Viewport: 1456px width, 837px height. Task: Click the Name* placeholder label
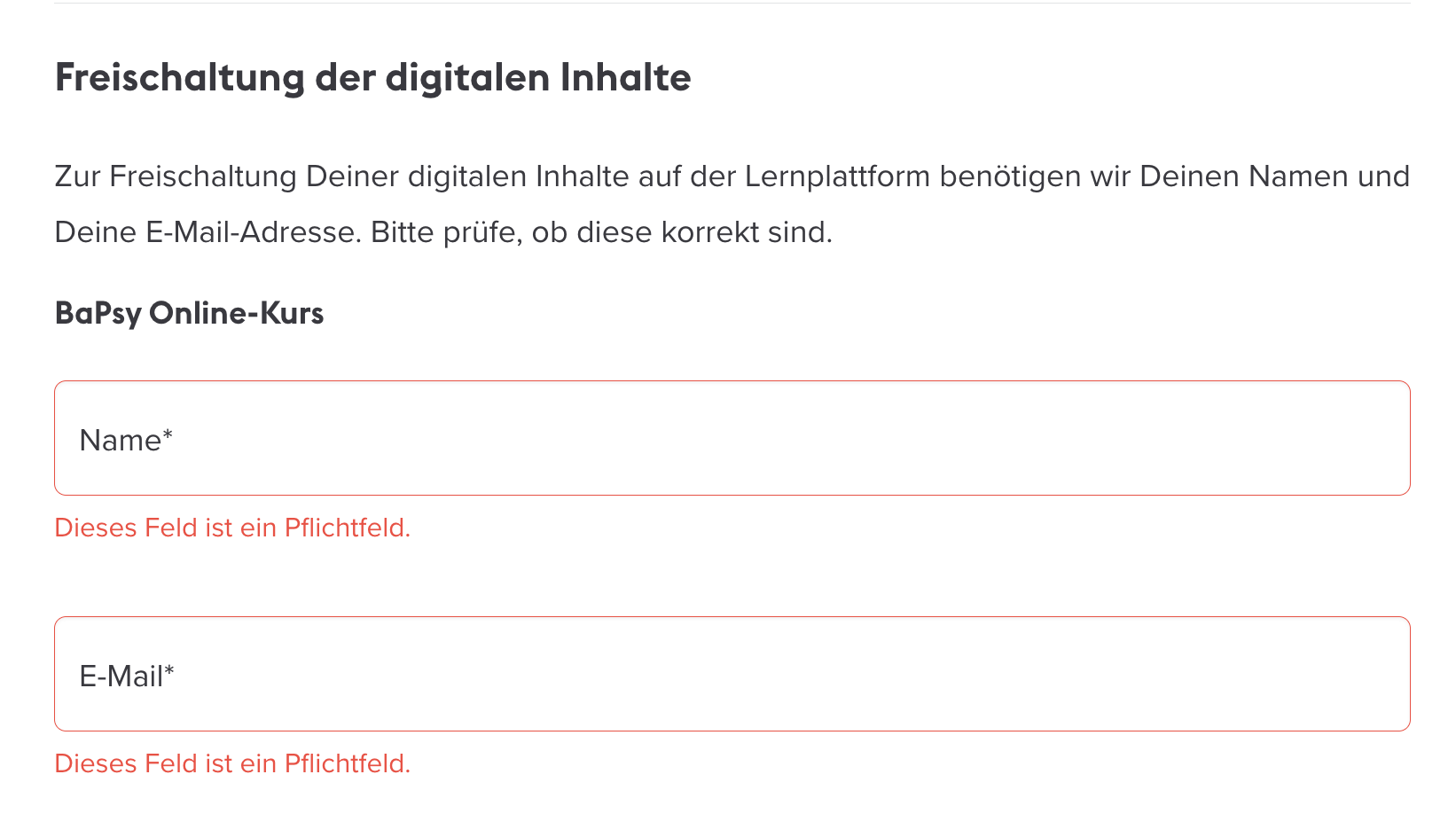click(x=126, y=439)
